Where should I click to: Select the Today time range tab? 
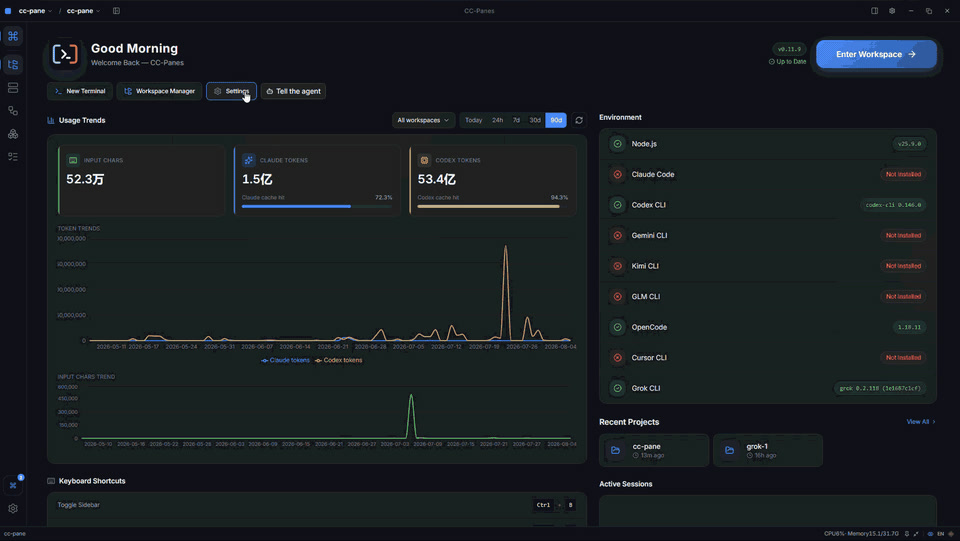(473, 121)
